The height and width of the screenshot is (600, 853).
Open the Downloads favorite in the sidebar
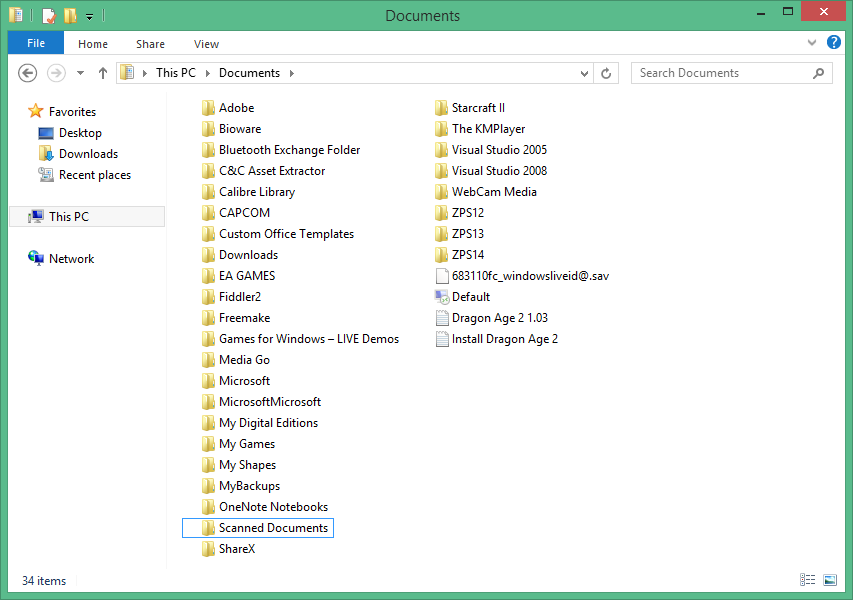[x=88, y=153]
